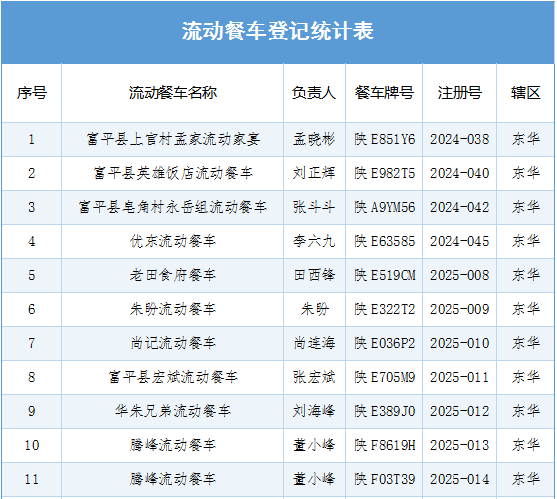Image resolution: width=557 pixels, height=499 pixels.
Task: Click the person cell 尚连海
Action: pos(314,343)
